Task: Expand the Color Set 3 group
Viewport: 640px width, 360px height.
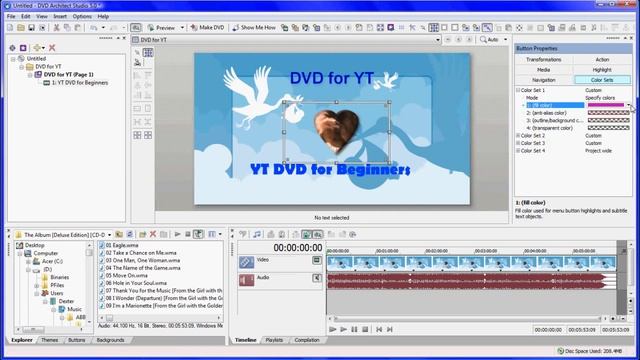Action: click(518, 143)
